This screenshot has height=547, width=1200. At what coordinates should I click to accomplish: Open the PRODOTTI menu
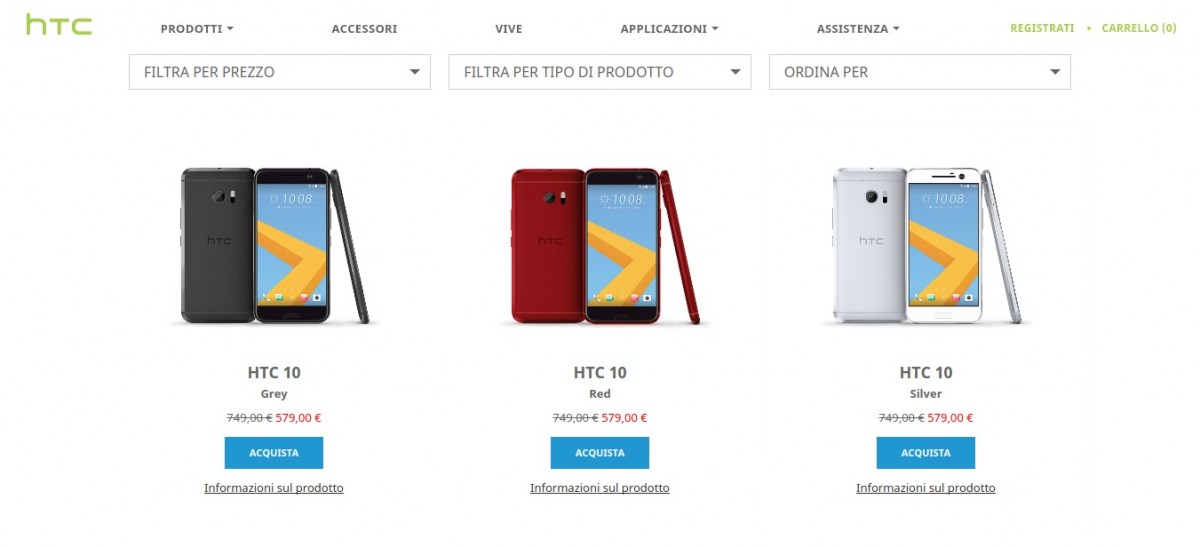click(x=197, y=29)
